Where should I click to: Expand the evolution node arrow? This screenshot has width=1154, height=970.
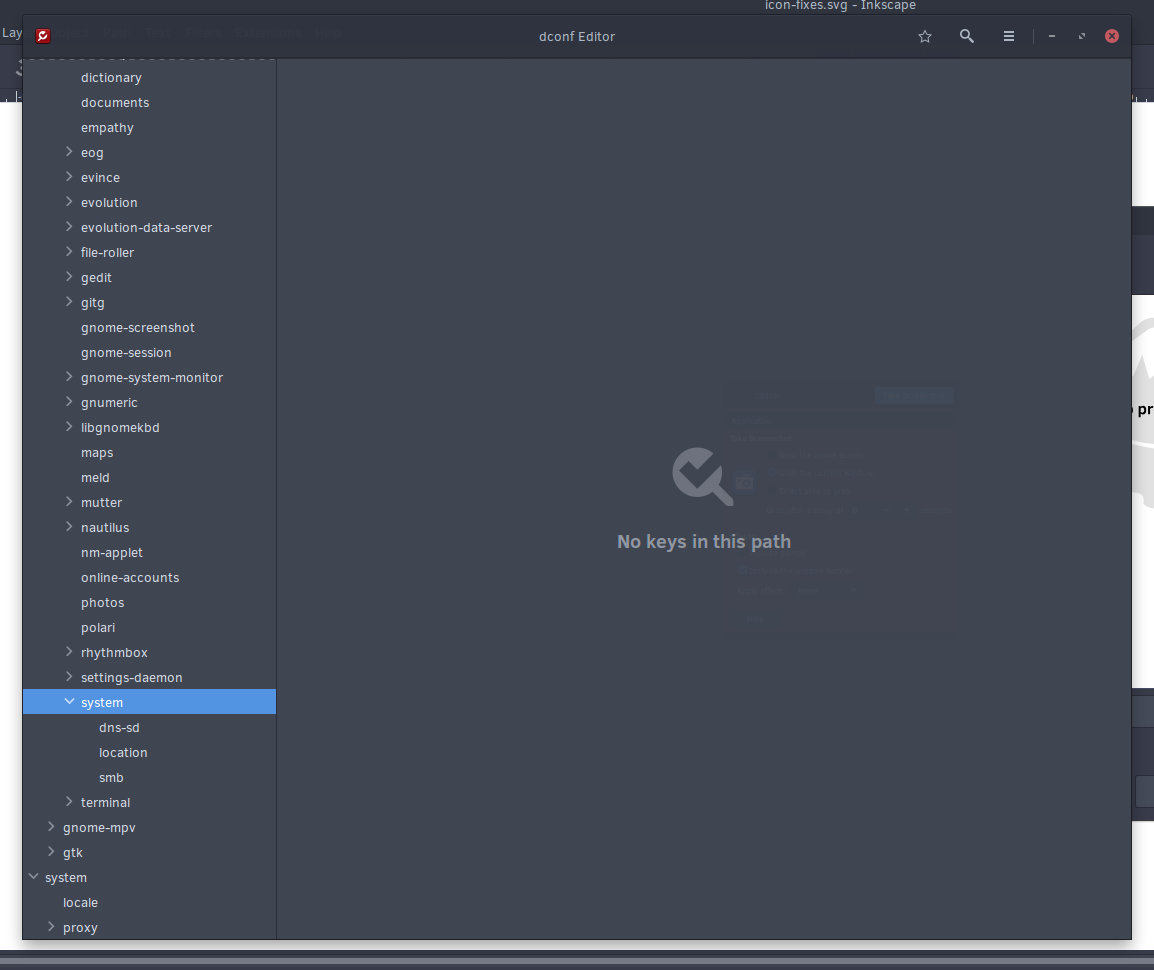69,202
